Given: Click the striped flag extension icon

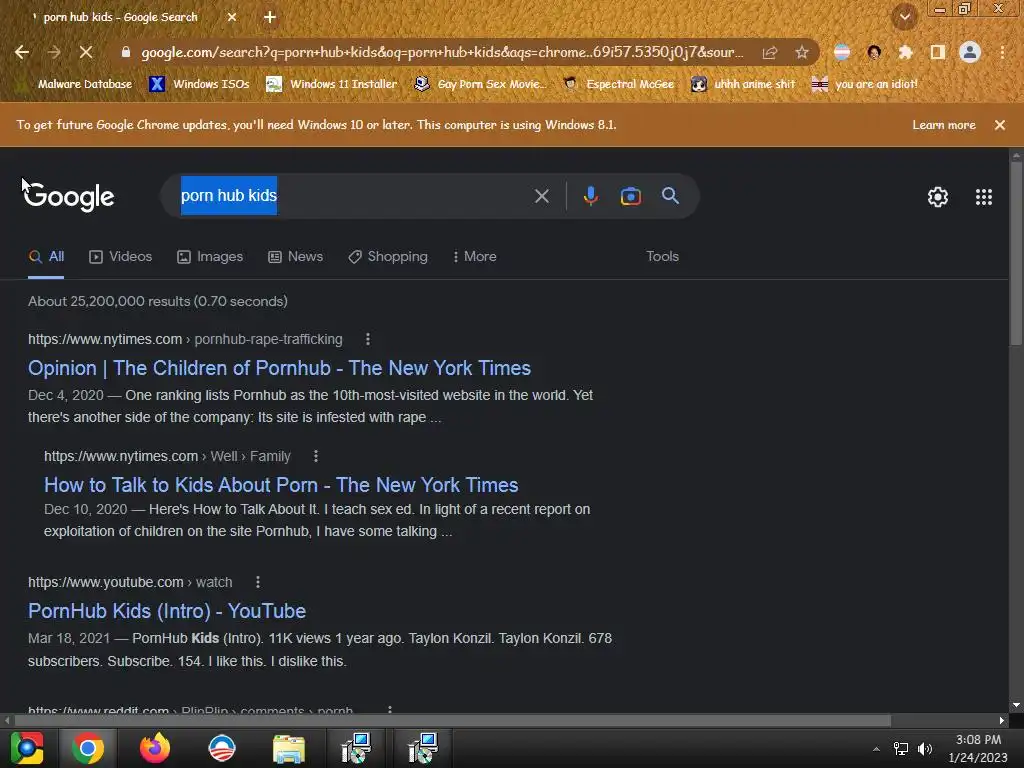Looking at the screenshot, I should [842, 53].
